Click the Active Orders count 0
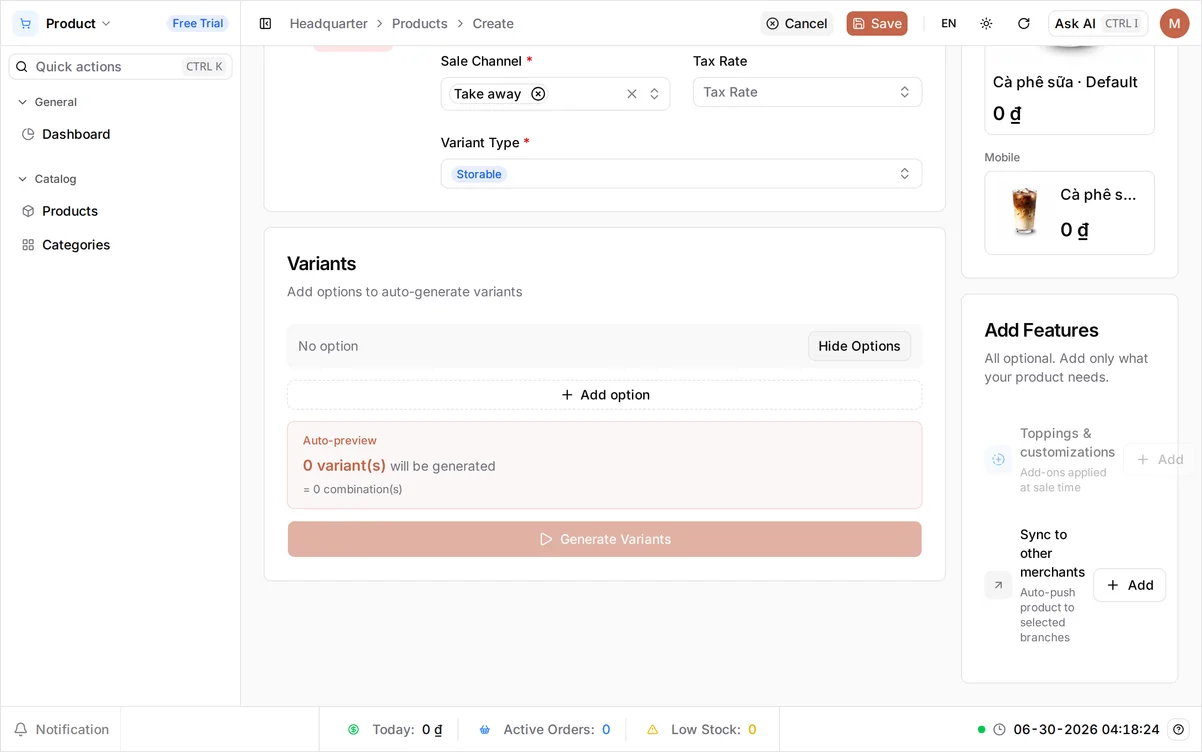Screen dimensions: 1202x752 tap(606, 730)
